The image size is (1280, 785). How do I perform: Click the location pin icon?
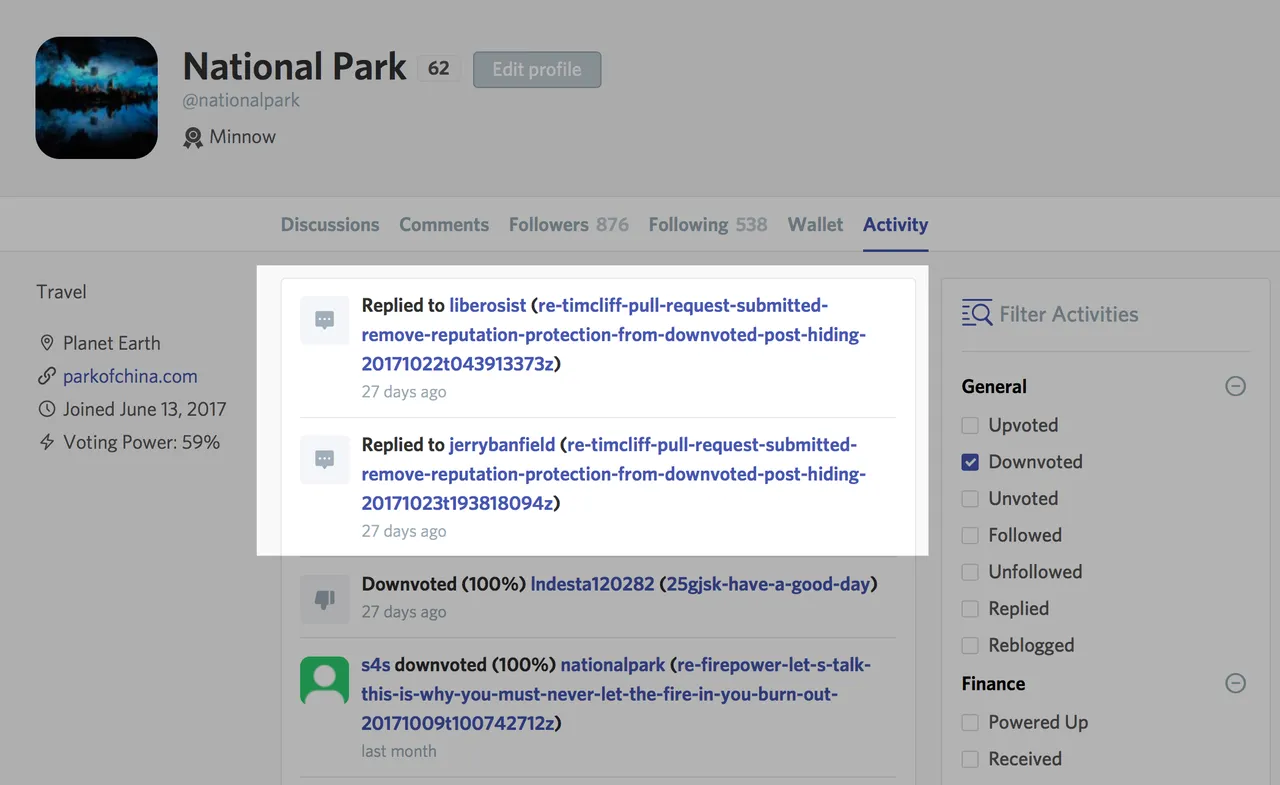point(46,343)
